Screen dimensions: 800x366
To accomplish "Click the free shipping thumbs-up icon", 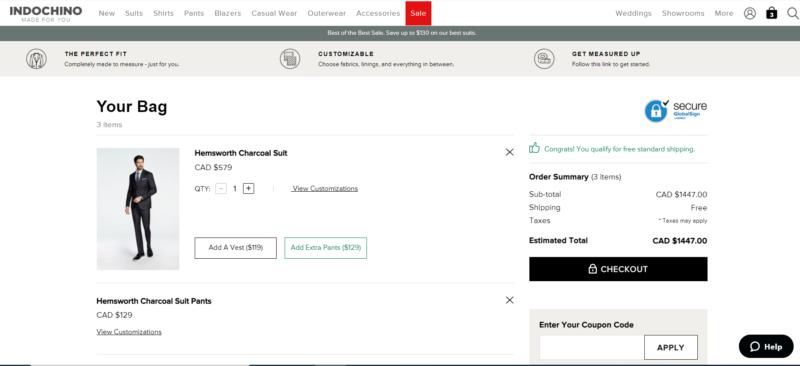I will [534, 148].
